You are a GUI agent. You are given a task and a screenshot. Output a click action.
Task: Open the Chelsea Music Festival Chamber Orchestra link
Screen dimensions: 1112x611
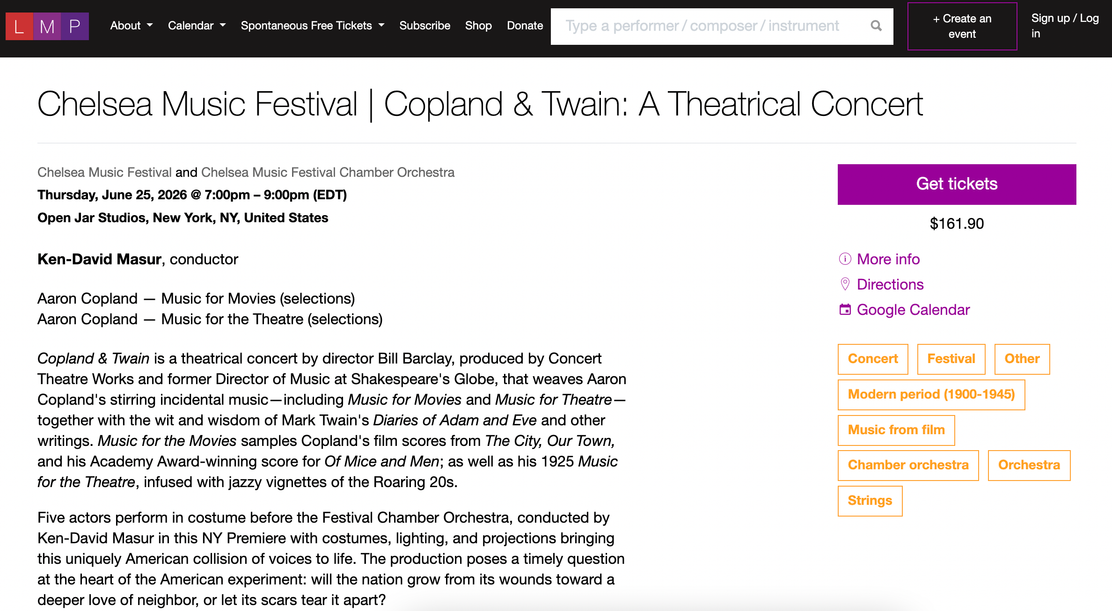coord(328,172)
